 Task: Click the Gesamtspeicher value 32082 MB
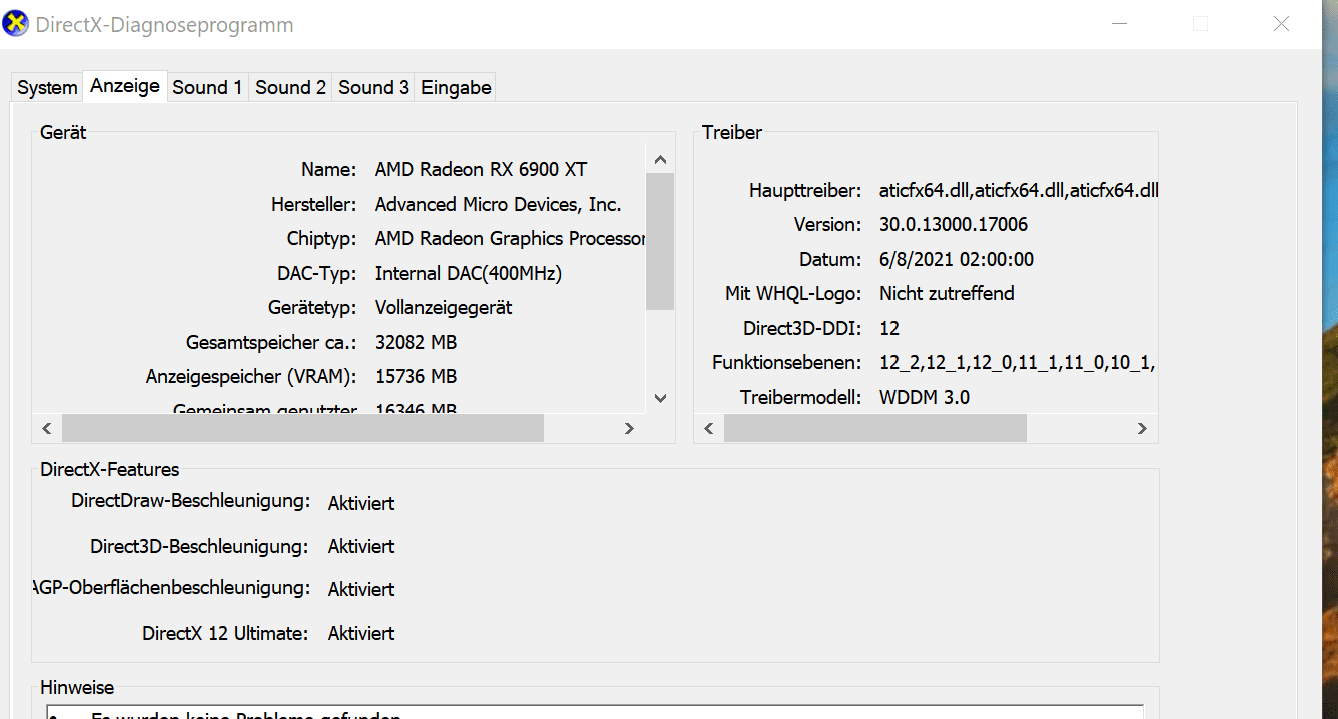(416, 342)
